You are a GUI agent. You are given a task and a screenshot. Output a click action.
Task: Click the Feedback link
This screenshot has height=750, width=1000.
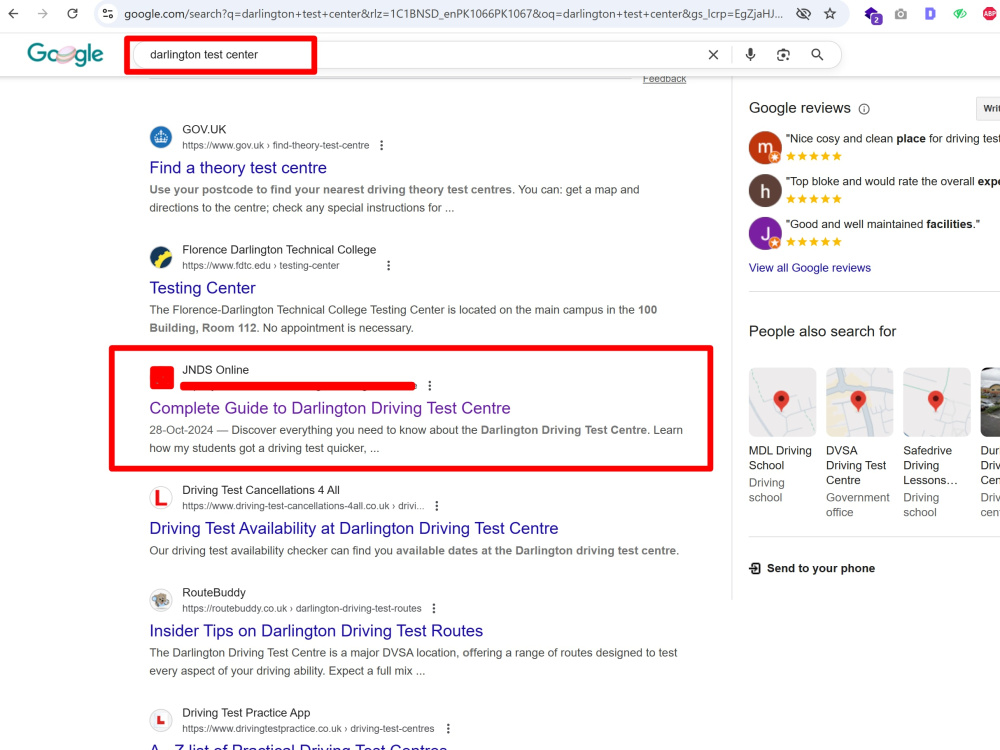[x=665, y=78]
